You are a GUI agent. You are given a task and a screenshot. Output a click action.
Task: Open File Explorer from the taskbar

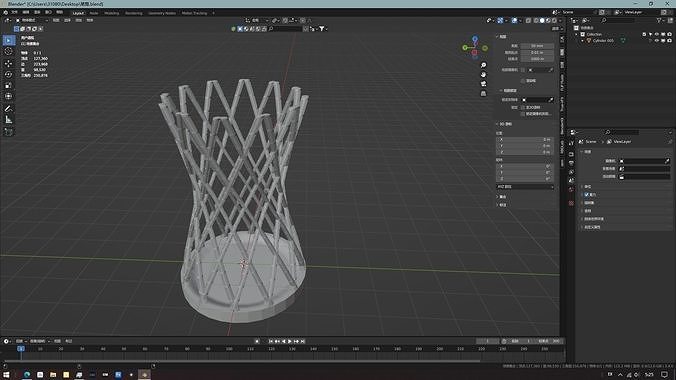pyautogui.click(x=53, y=375)
